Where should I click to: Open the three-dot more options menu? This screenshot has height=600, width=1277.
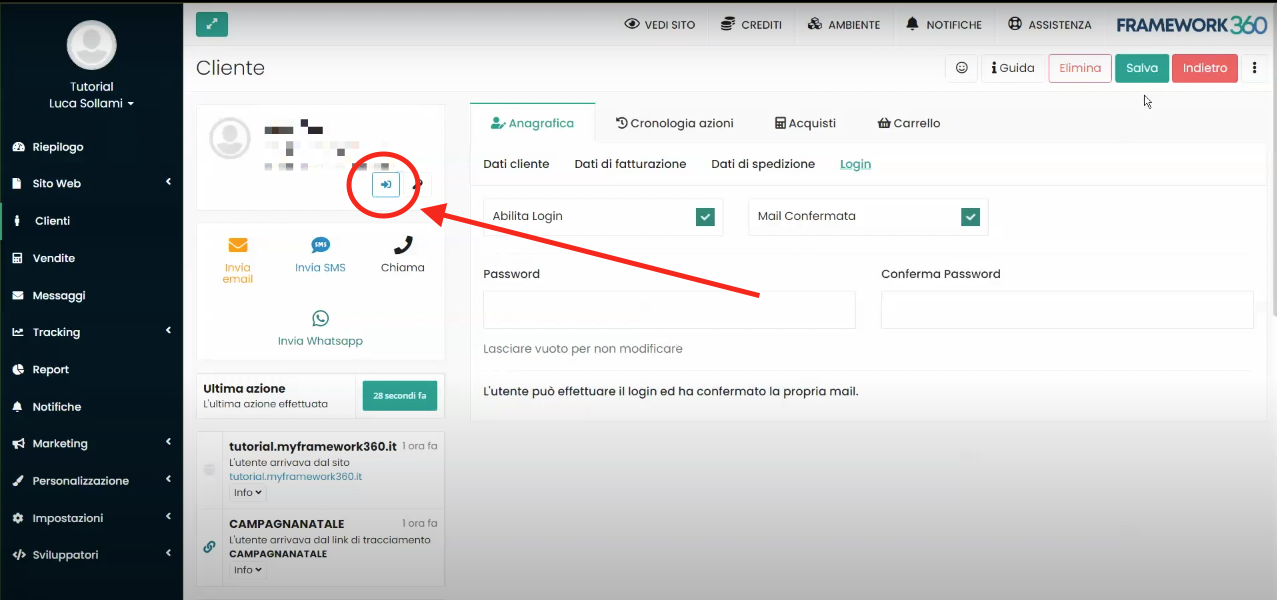coord(1255,68)
